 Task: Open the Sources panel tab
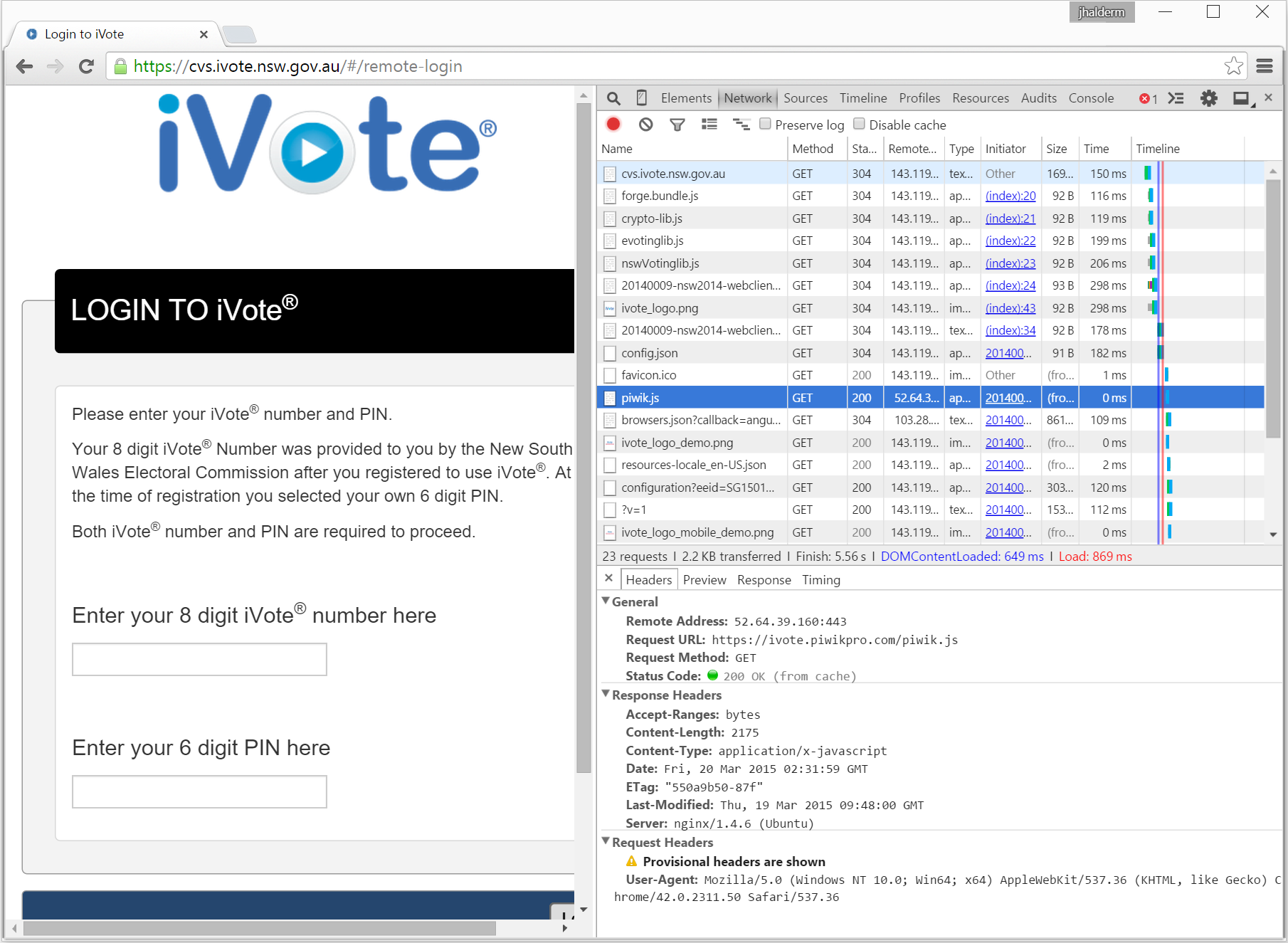pos(806,98)
